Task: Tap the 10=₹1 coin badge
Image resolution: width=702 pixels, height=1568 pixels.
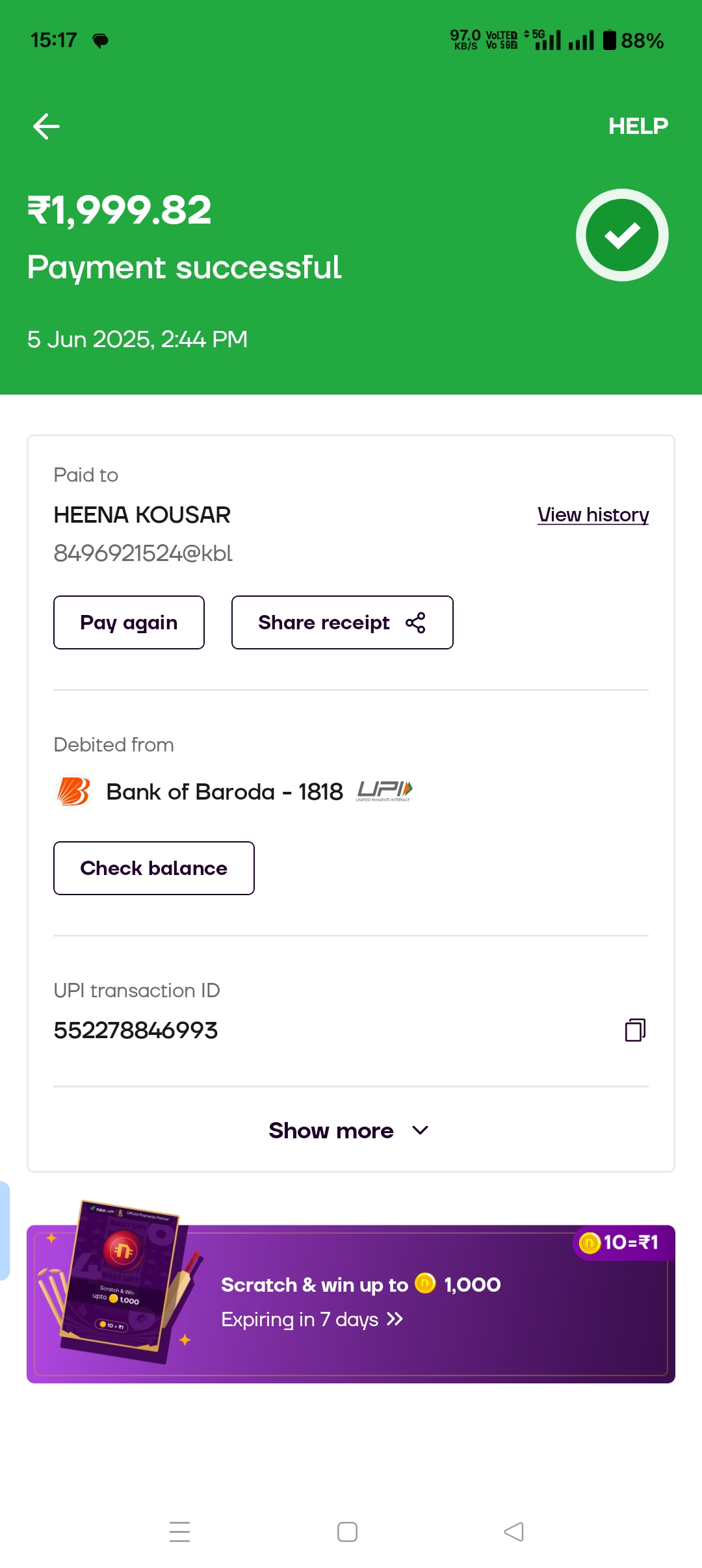Action: click(x=623, y=1243)
